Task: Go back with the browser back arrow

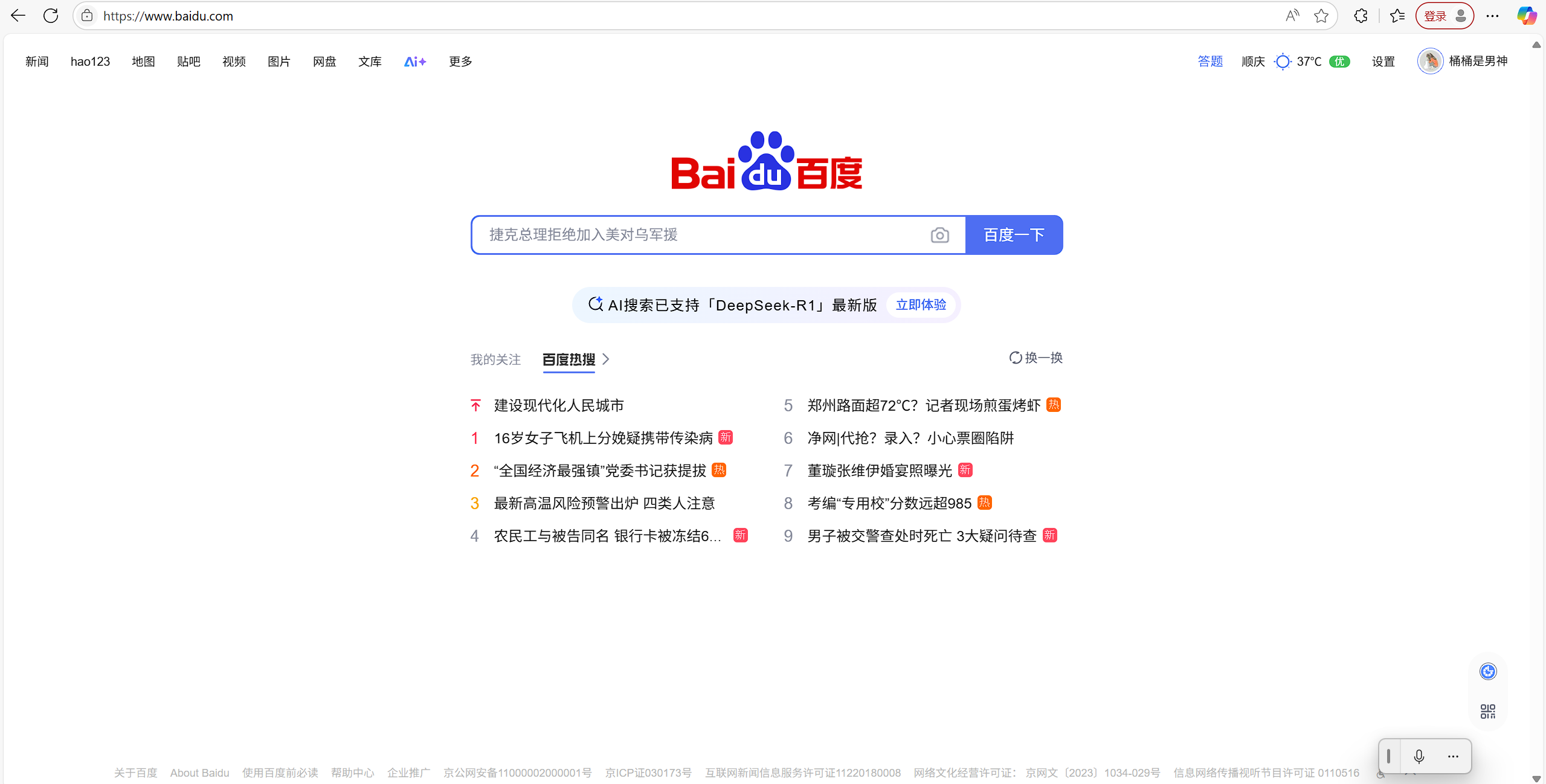Action: tap(18, 16)
